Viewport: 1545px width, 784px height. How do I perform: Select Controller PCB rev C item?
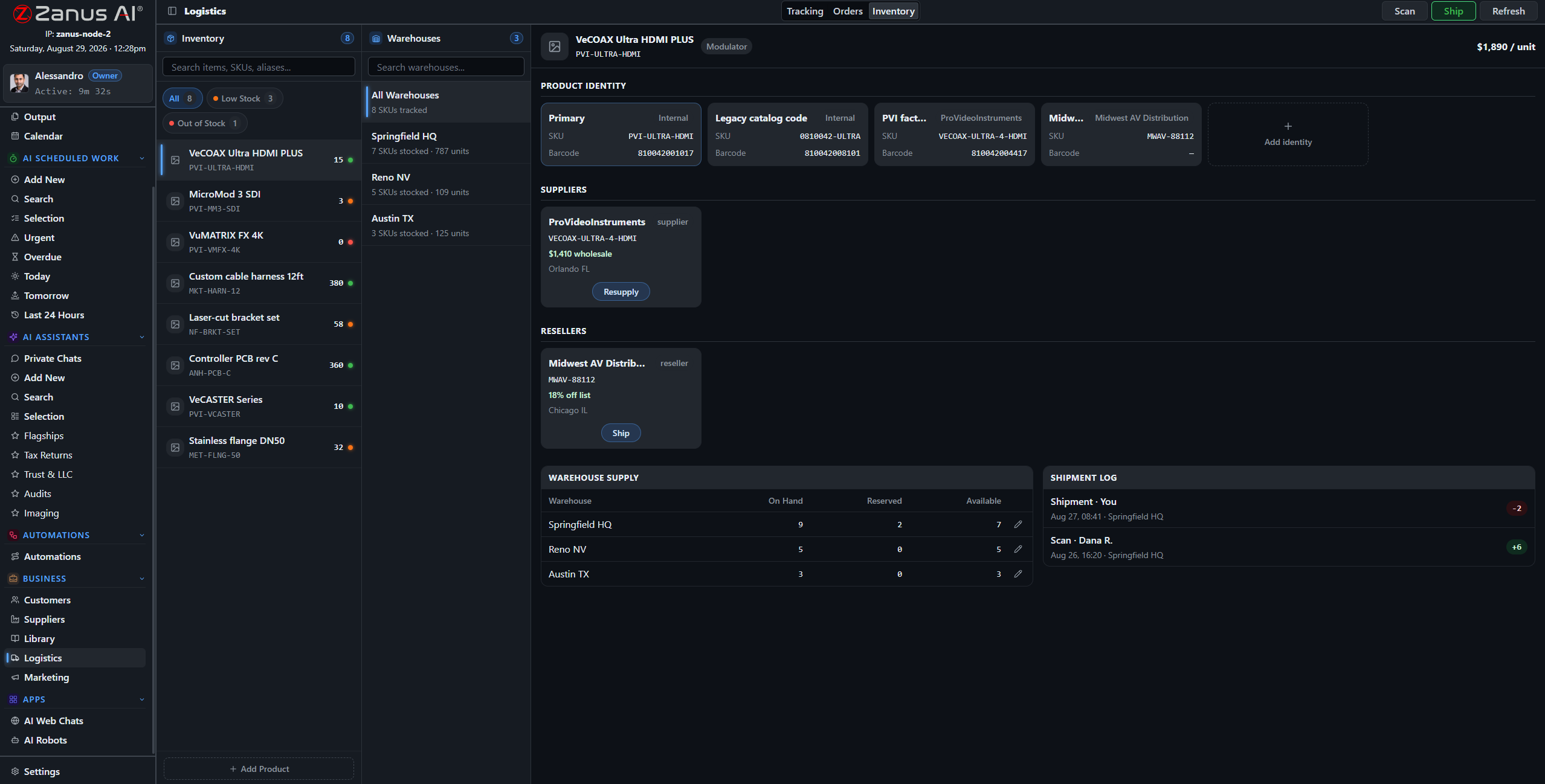pyautogui.click(x=259, y=365)
